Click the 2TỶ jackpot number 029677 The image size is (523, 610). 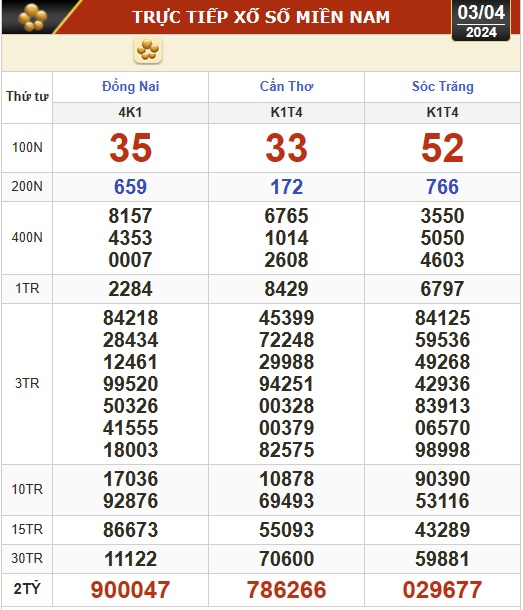point(442,589)
